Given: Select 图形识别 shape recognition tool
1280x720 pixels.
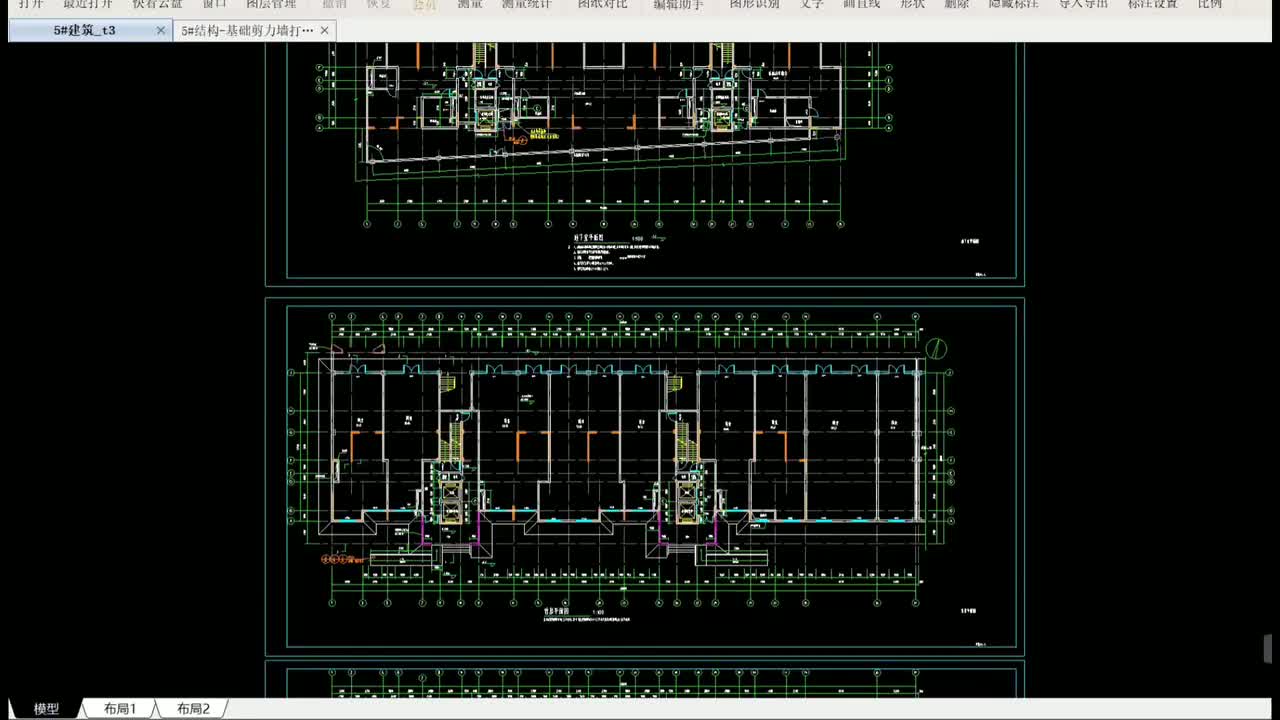Looking at the screenshot, I should [x=754, y=4].
